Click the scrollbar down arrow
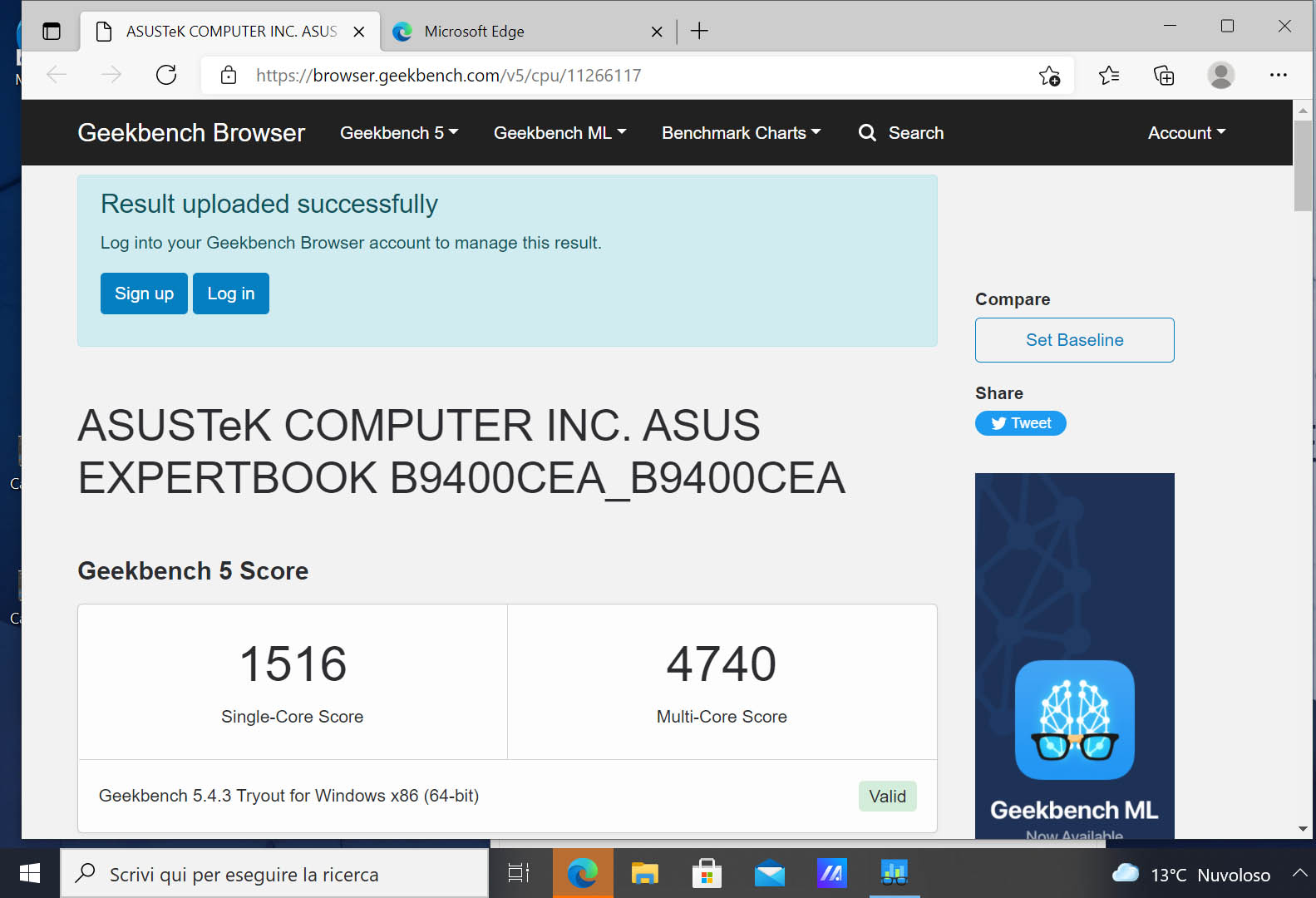Viewport: 1316px width, 898px height. (1303, 829)
